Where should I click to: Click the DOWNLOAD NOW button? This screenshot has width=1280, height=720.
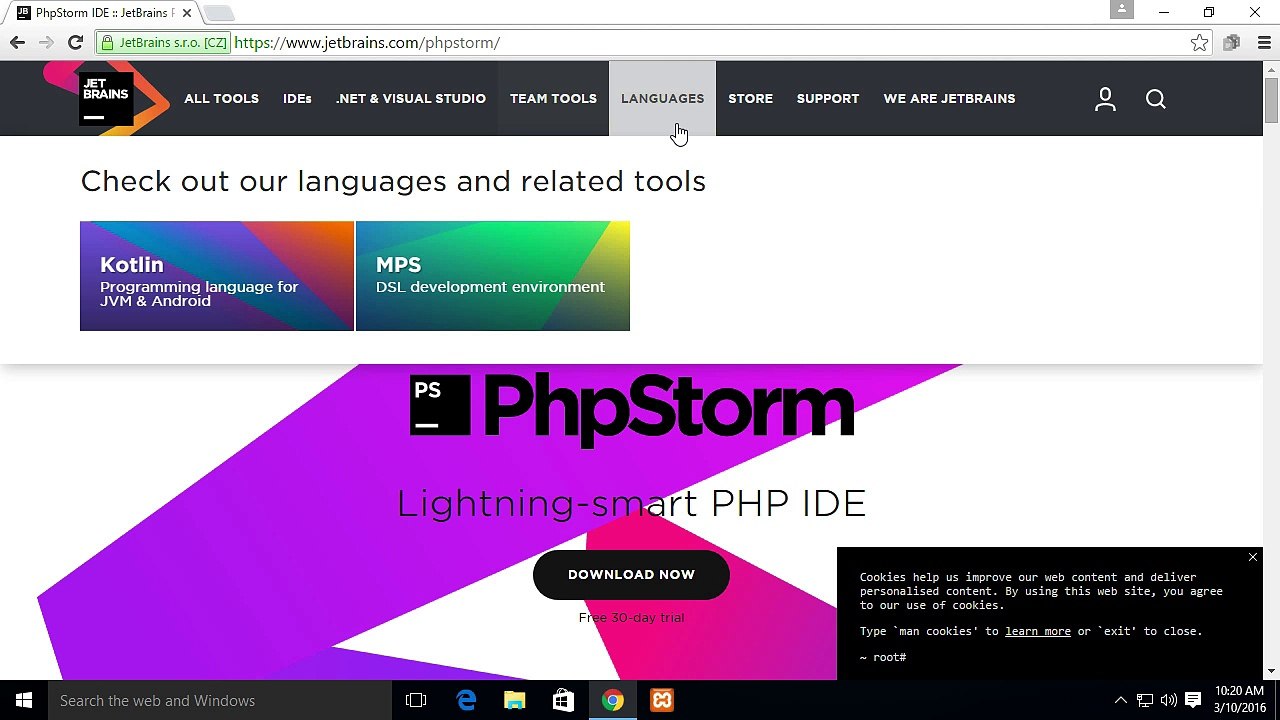[x=631, y=575]
